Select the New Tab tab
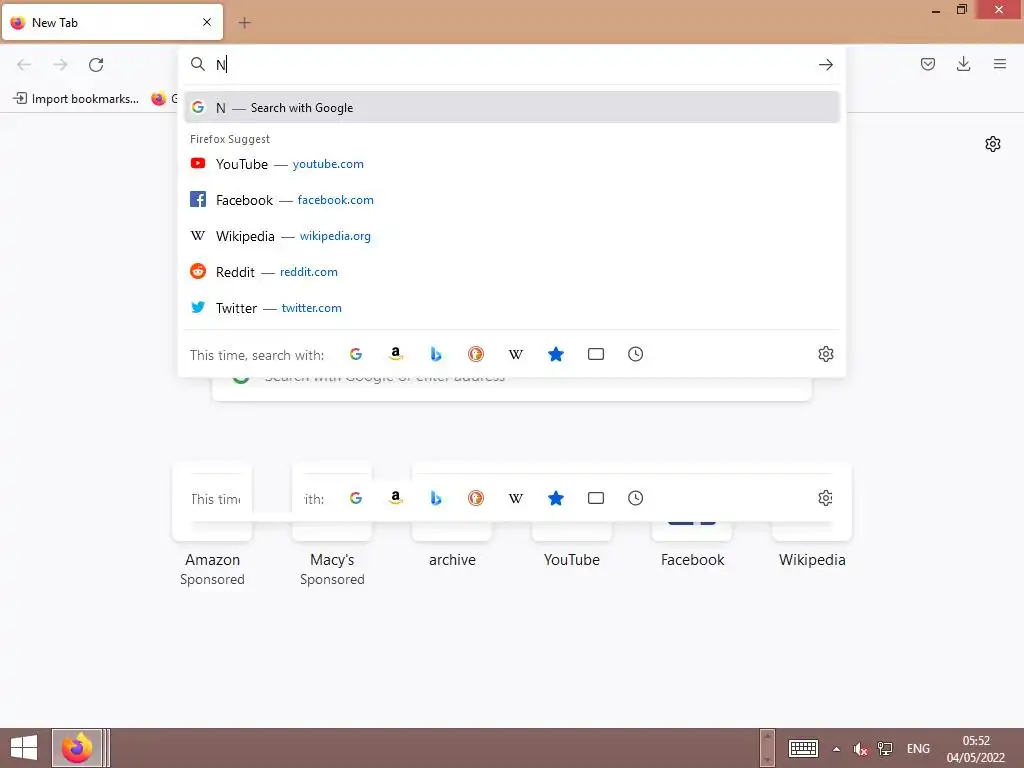This screenshot has width=1024, height=768. tap(112, 22)
